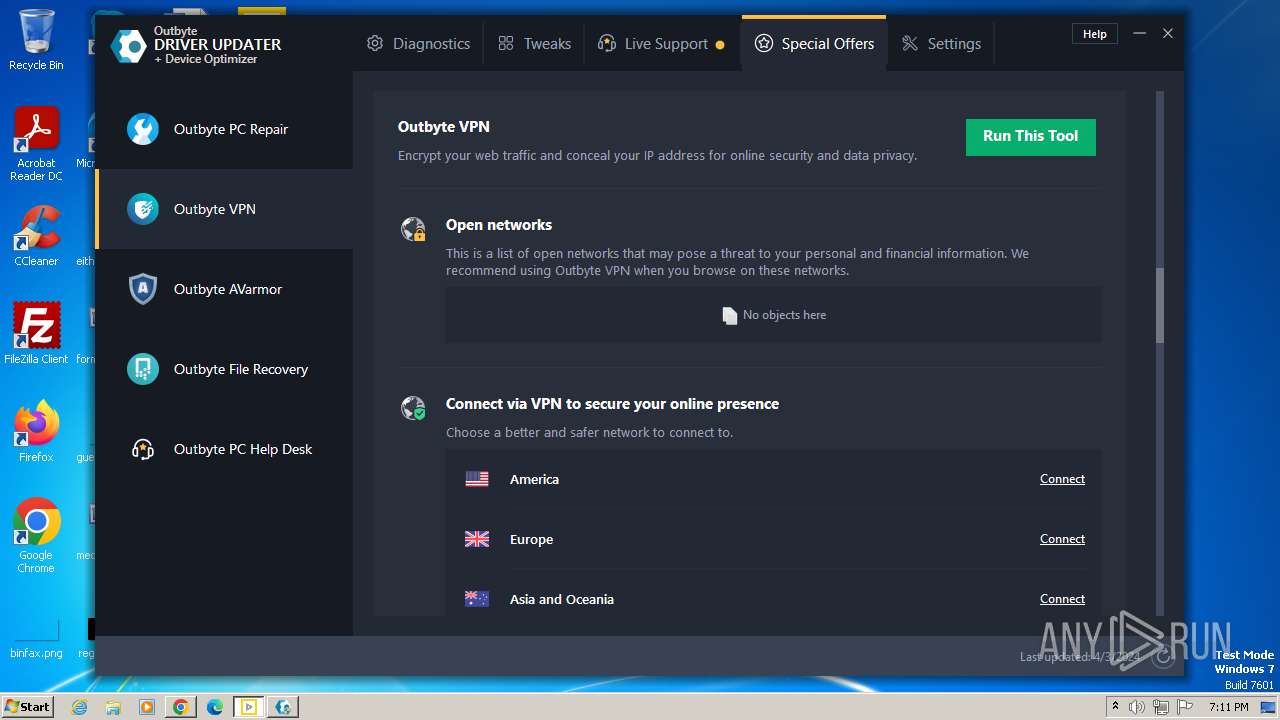
Task: Click the AVarmor shield icon
Action: [143, 289]
